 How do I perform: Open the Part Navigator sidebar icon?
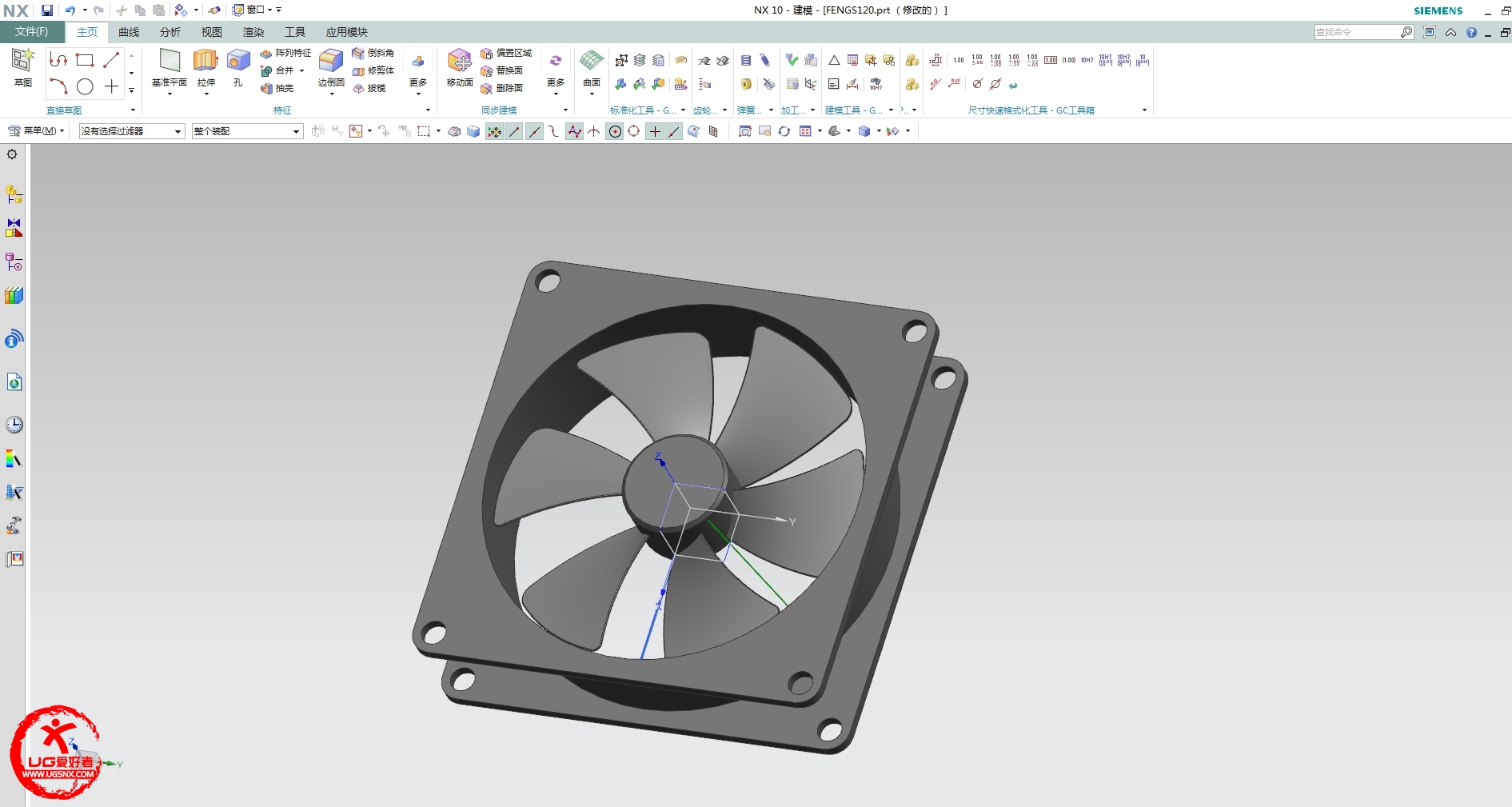pos(14,262)
